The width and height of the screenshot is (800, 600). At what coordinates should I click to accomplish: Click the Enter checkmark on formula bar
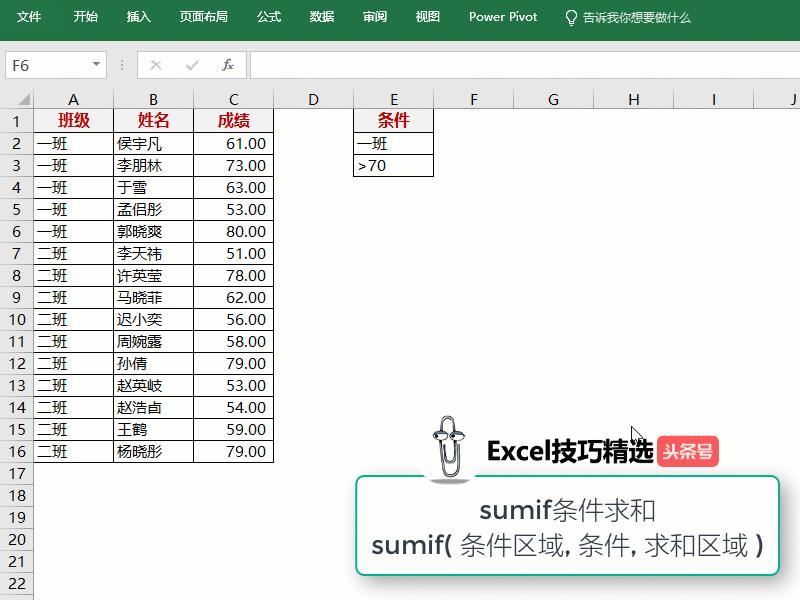(x=190, y=65)
